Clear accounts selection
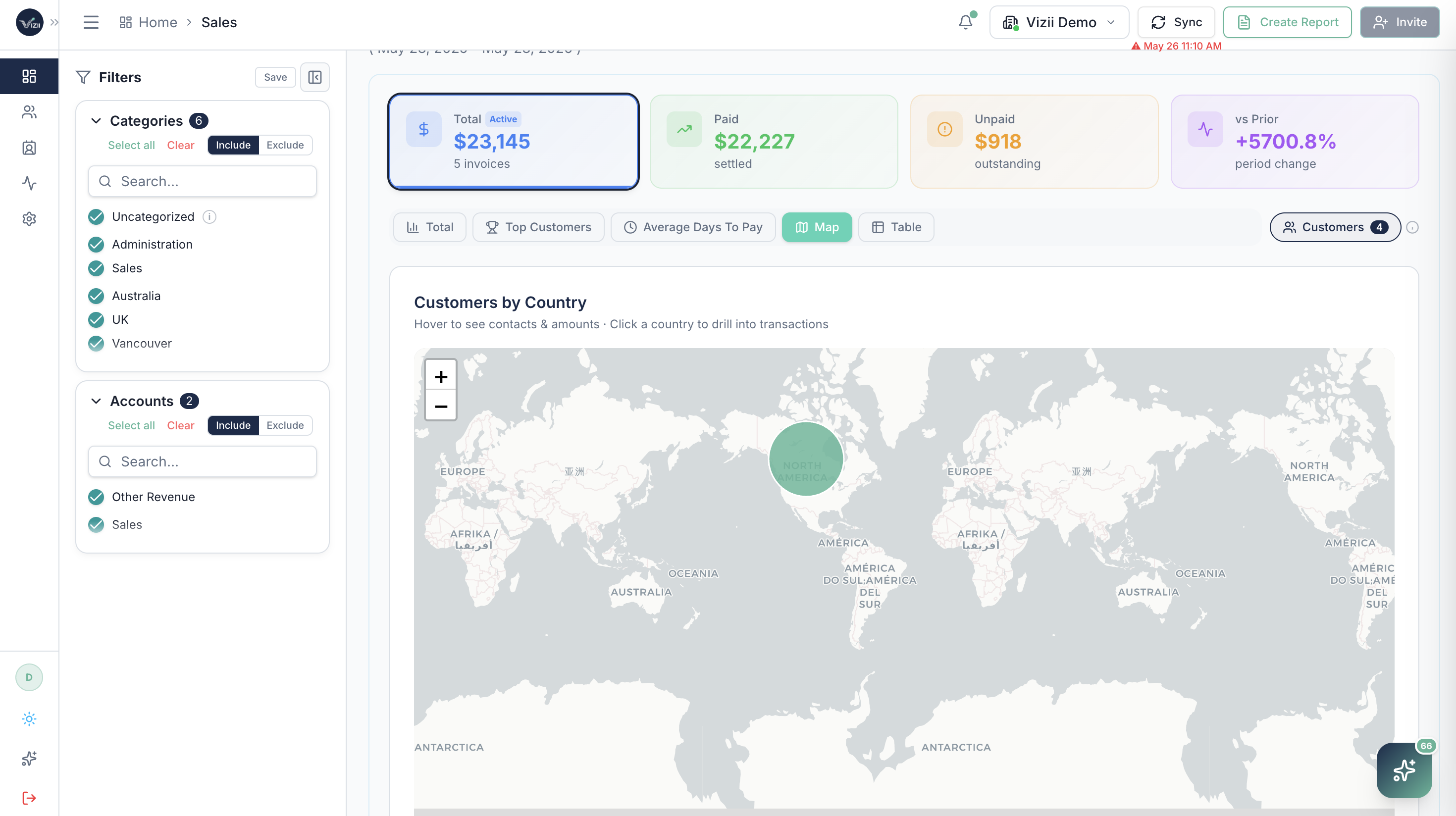This screenshot has height=816, width=1456. click(180, 425)
